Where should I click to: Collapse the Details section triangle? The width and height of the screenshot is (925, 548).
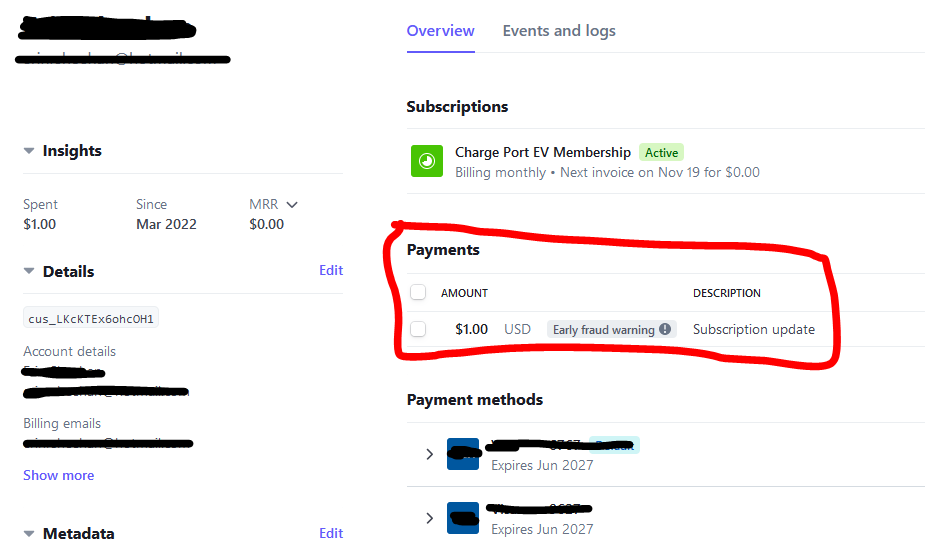coord(29,271)
